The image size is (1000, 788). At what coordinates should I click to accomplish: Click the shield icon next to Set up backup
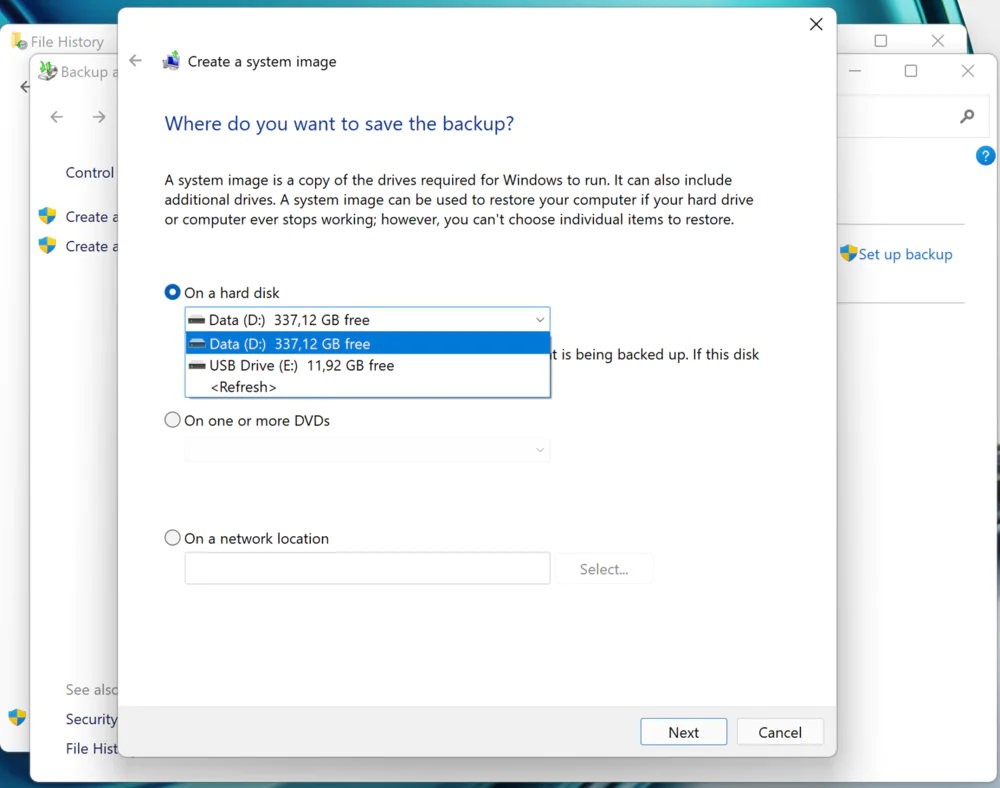[x=848, y=254]
